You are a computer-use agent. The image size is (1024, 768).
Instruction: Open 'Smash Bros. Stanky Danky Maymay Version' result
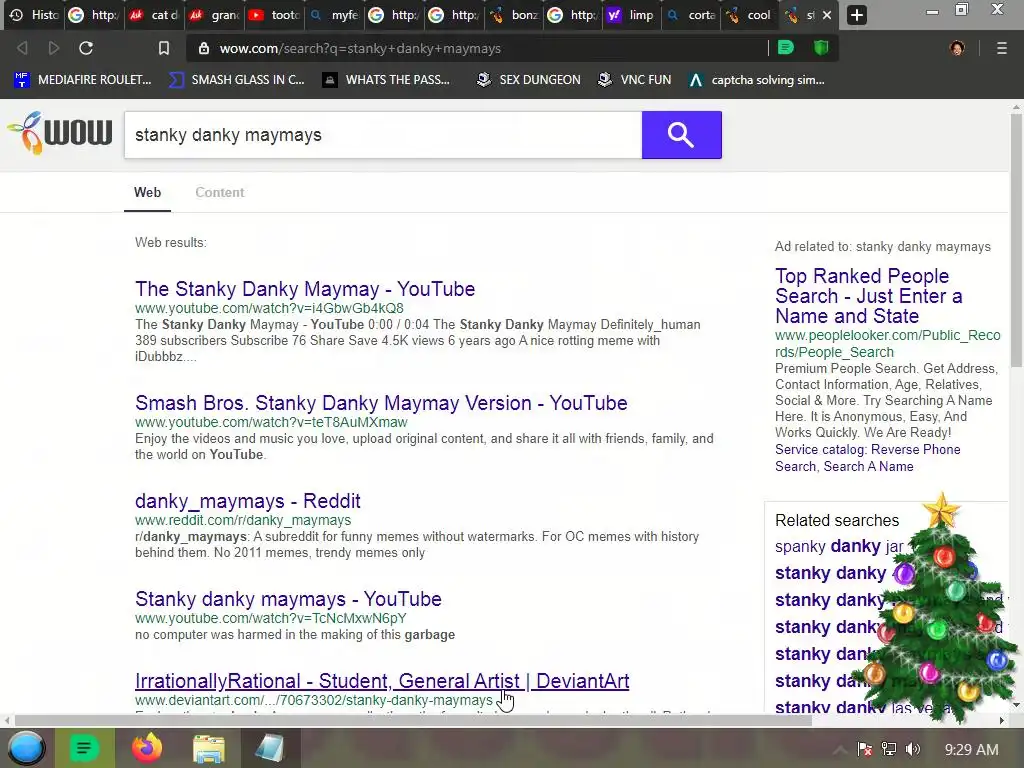[381, 403]
